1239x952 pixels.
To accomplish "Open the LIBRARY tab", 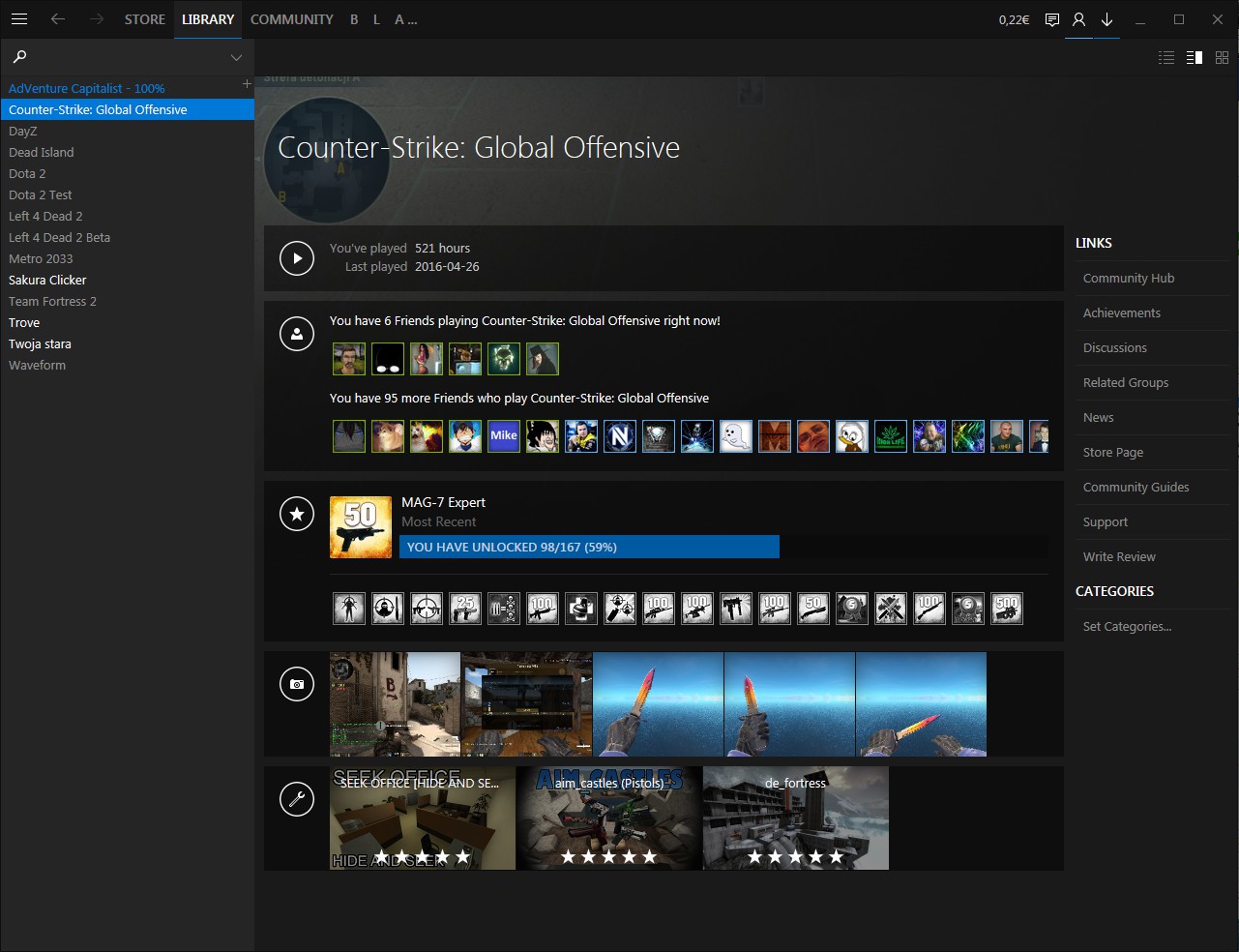I will [208, 19].
